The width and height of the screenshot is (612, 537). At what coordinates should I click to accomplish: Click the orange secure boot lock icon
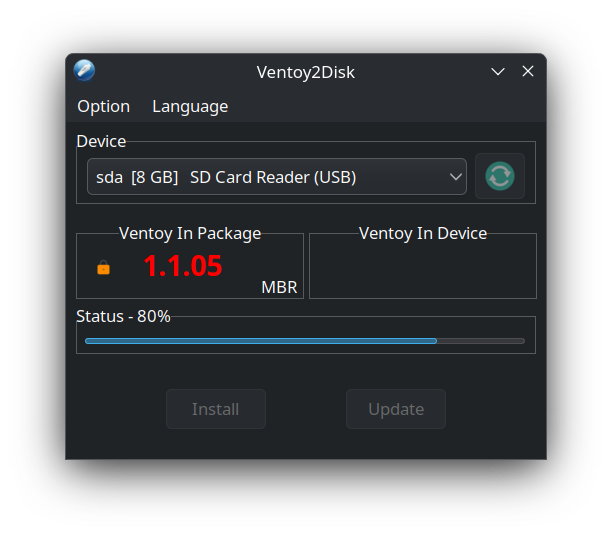(x=103, y=267)
